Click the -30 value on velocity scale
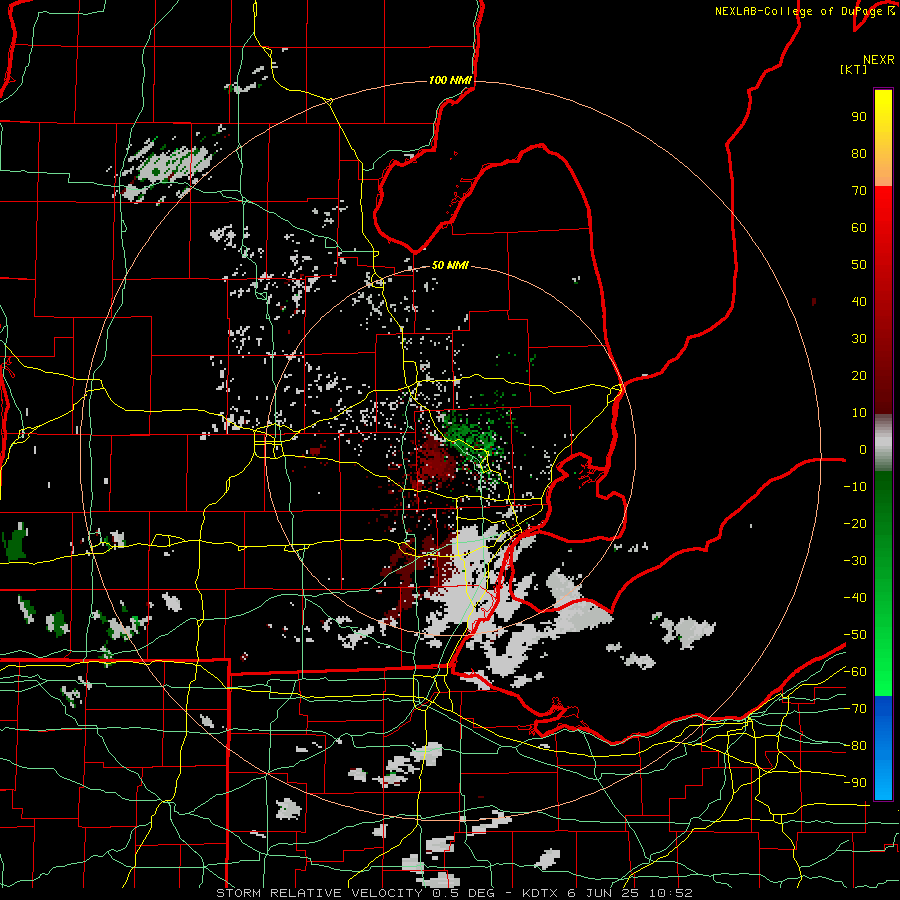Screen dimensions: 900x900 pos(855,561)
